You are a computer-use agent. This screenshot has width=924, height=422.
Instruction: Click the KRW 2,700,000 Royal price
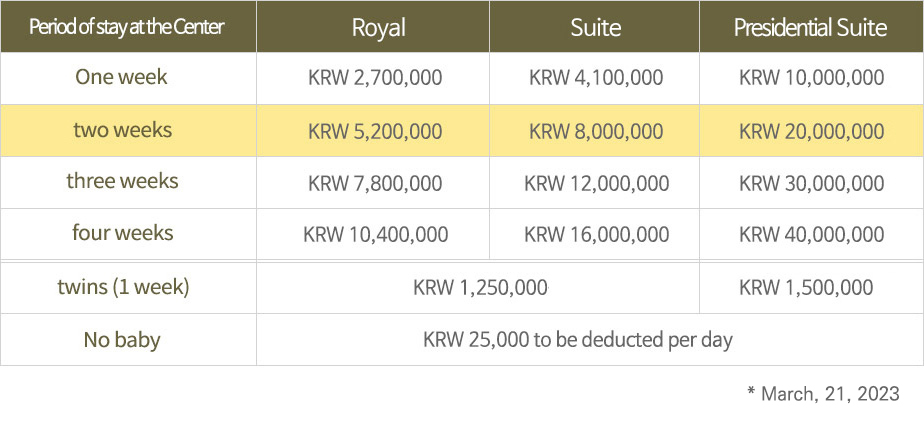coord(375,78)
